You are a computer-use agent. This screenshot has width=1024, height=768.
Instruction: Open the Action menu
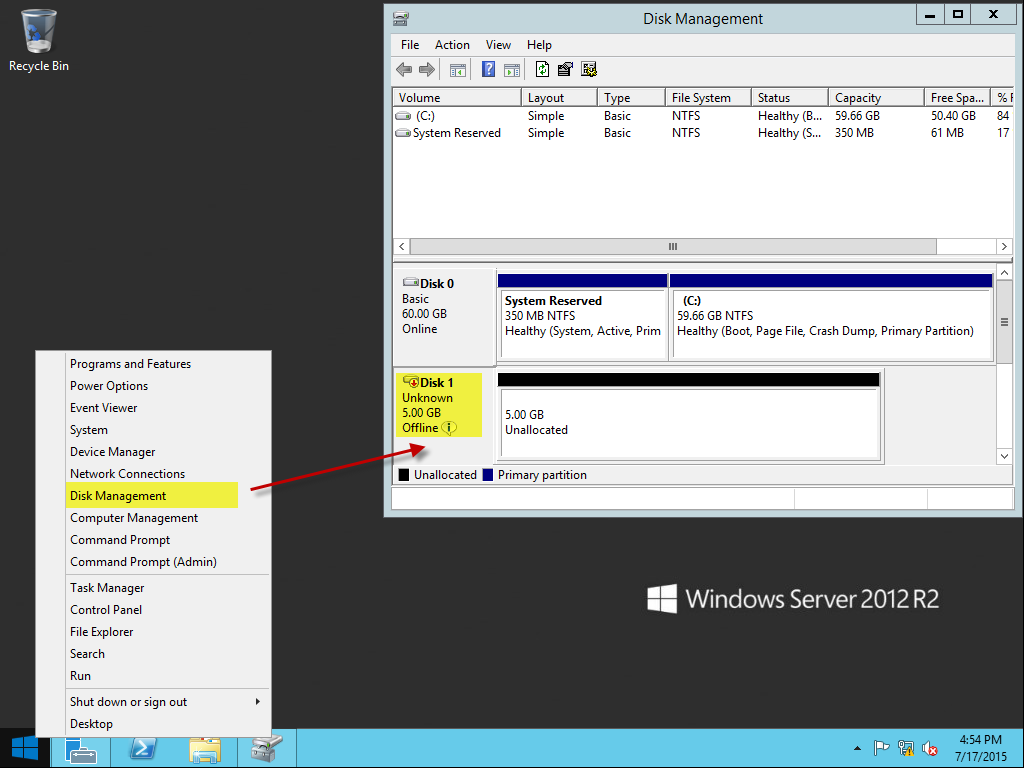point(452,44)
